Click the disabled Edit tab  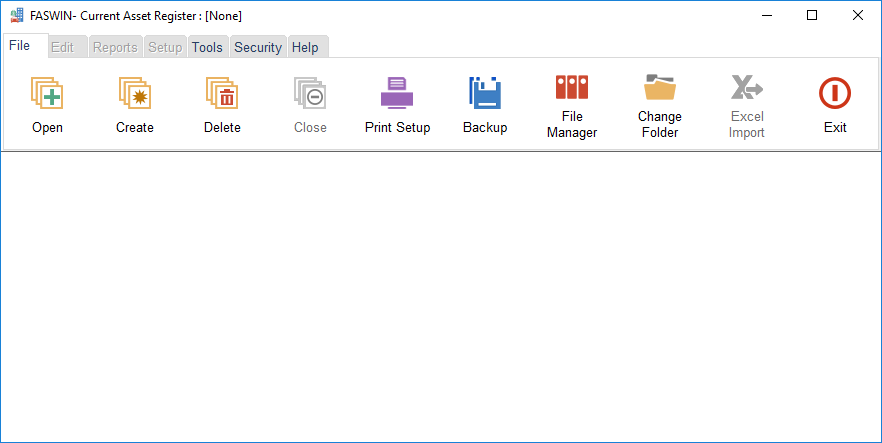(62, 47)
